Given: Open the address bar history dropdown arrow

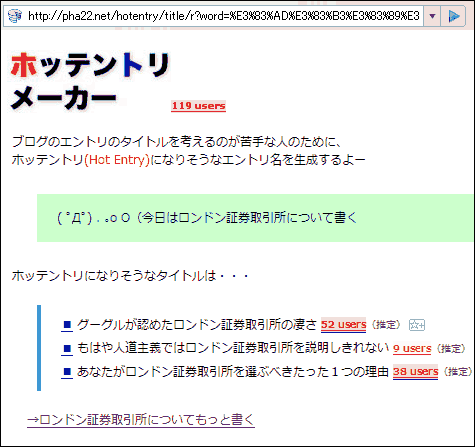Looking at the screenshot, I should 432,16.
